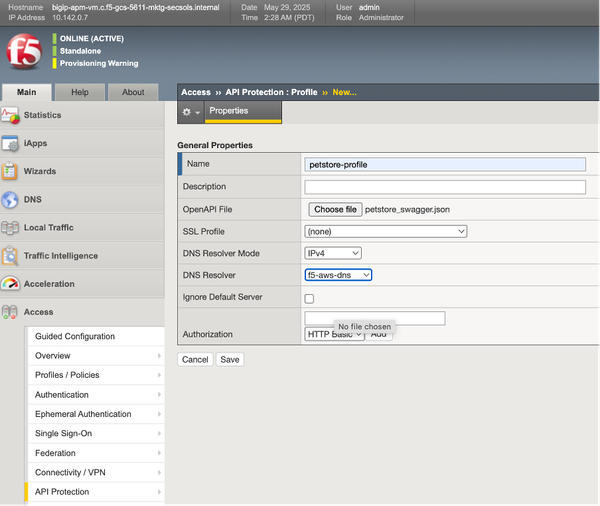Click the F5 logo icon
This screenshot has width=600, height=506.
click(x=22, y=52)
